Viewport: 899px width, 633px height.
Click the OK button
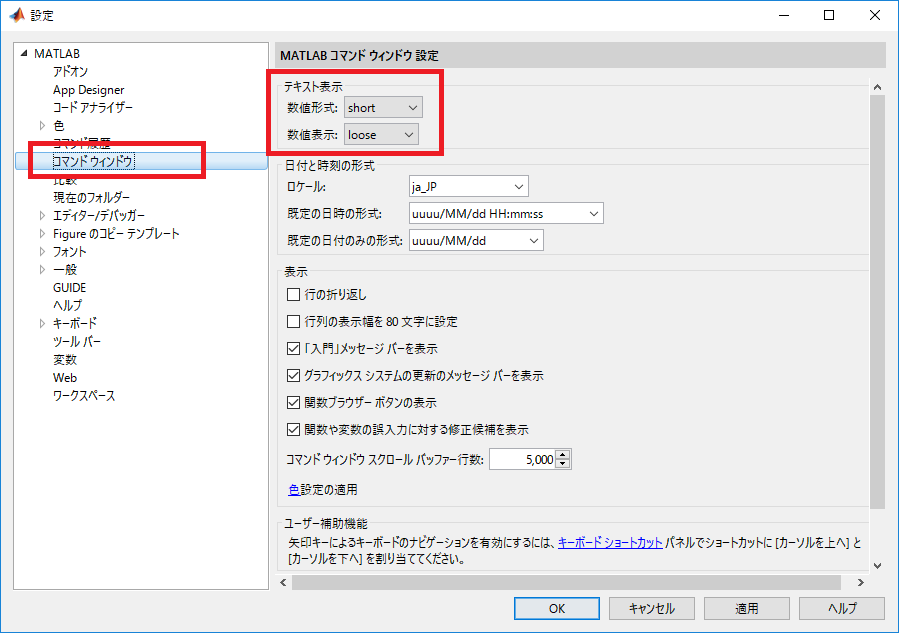(557, 608)
